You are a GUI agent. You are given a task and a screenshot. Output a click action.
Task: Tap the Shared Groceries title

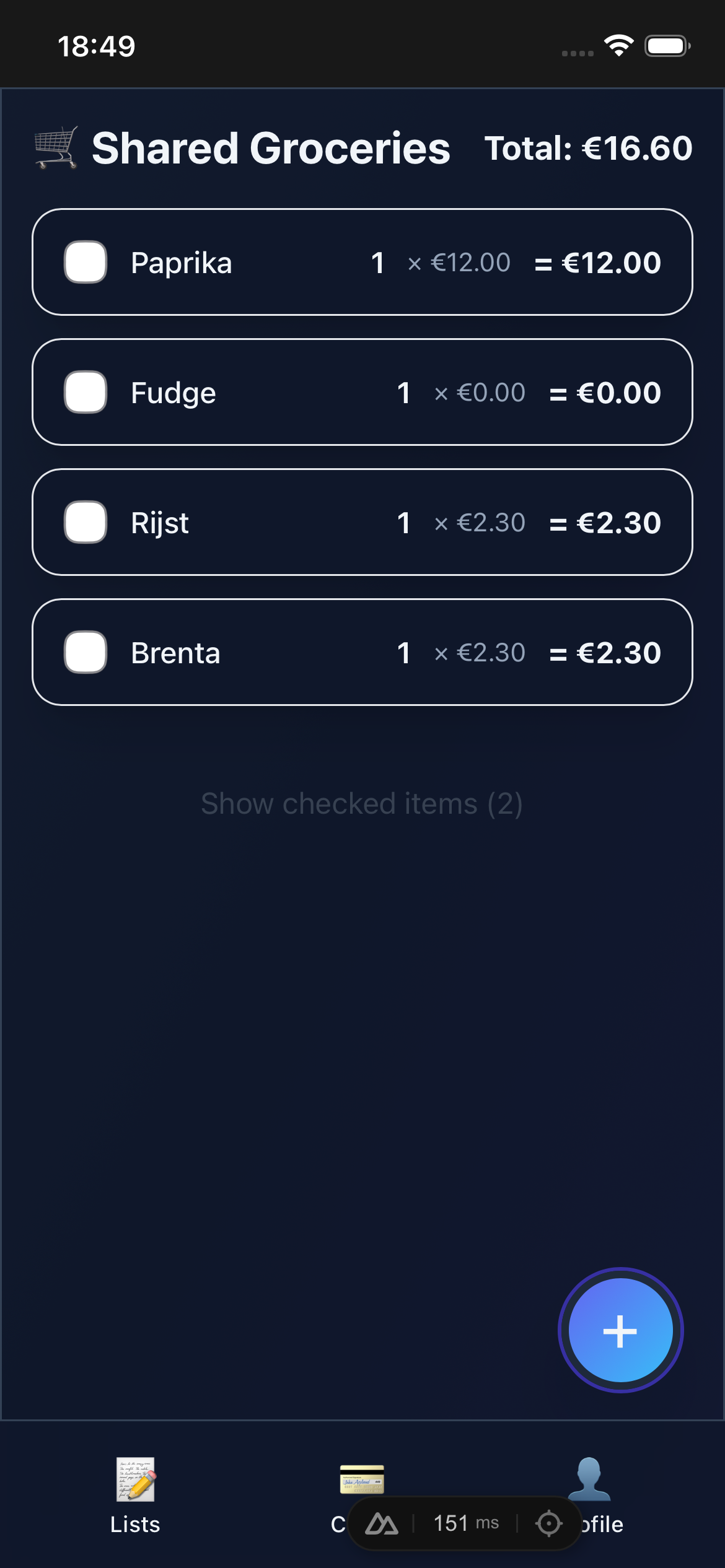pos(271,149)
